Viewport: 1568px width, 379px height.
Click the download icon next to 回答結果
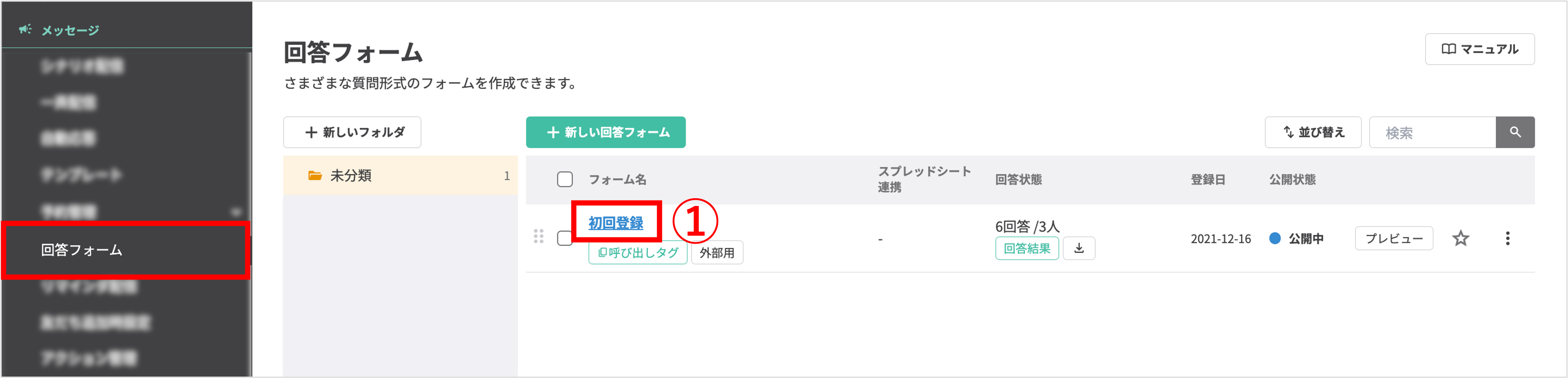click(x=1079, y=248)
